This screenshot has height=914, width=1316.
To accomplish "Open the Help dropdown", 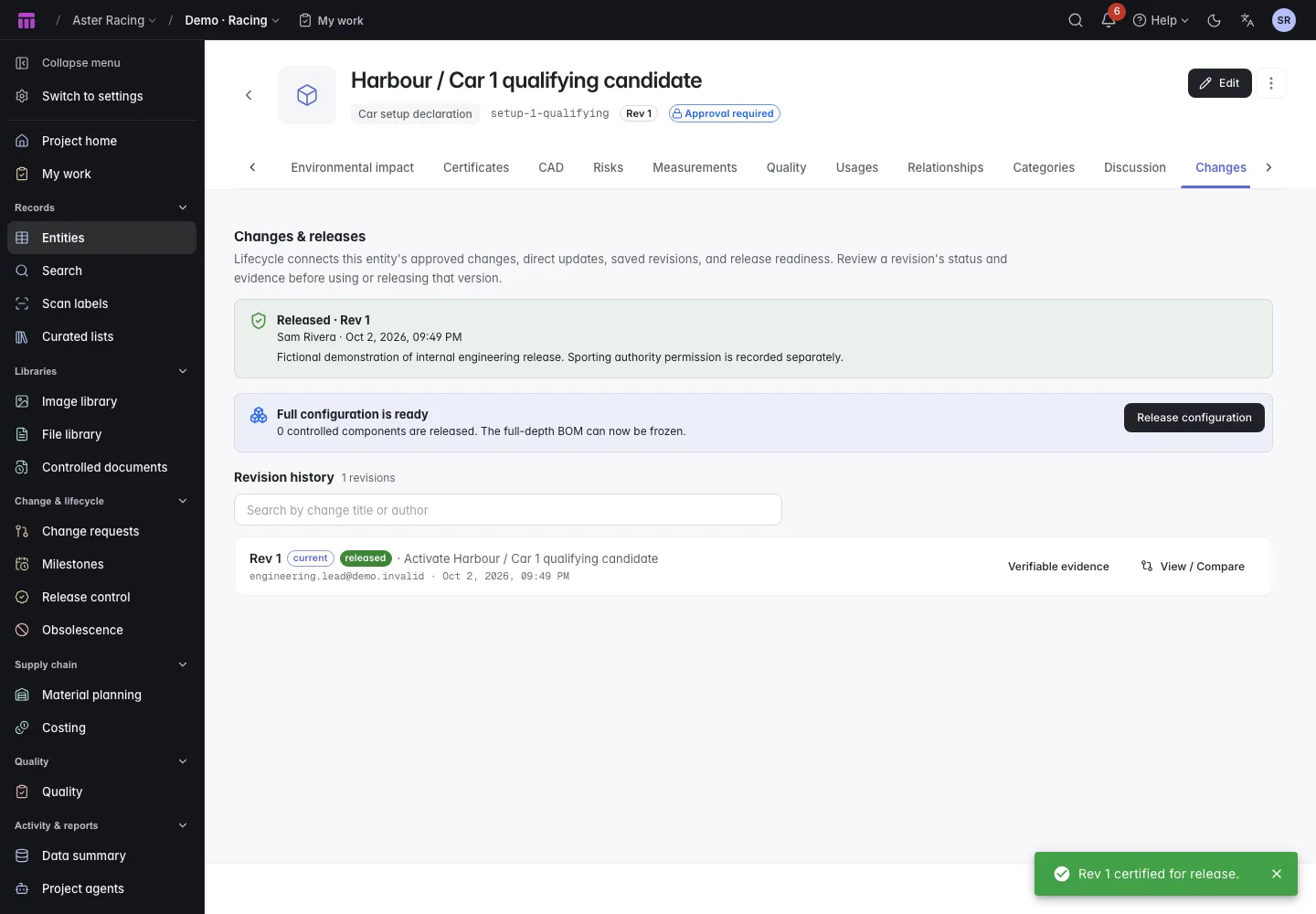I will coord(1161,20).
